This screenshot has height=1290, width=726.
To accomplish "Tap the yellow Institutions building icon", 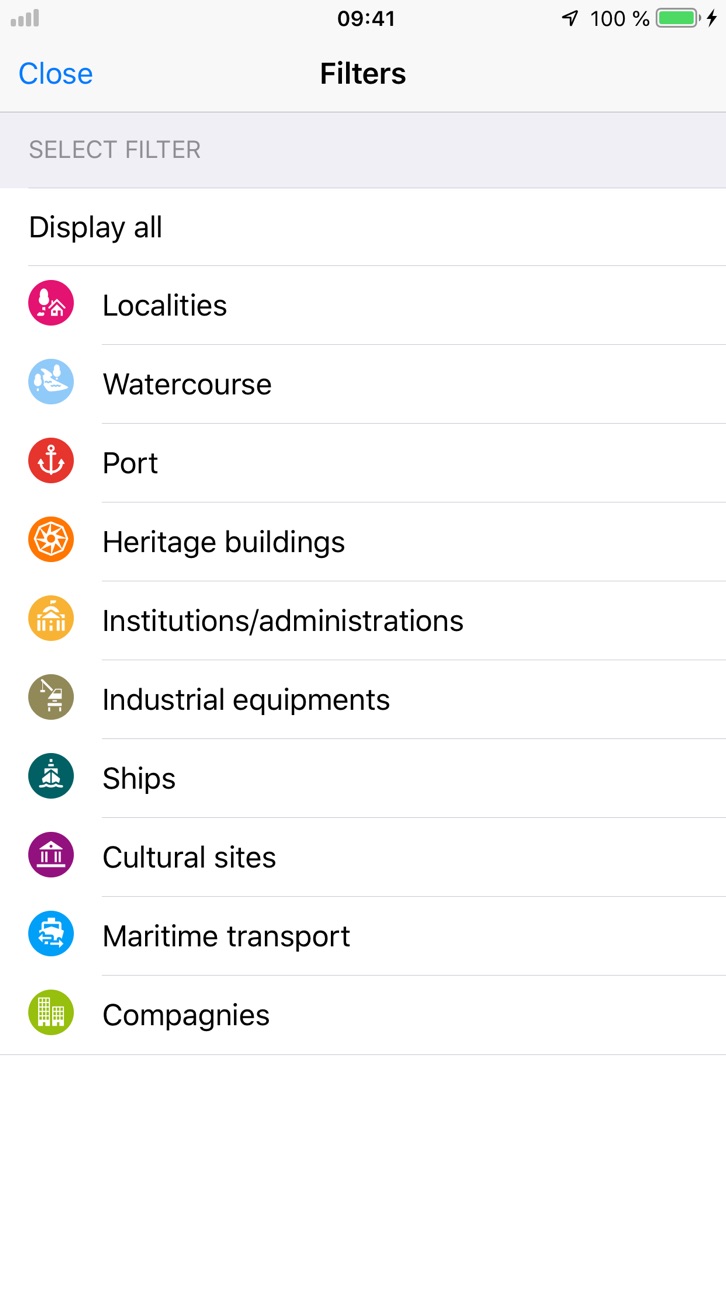I will (x=51, y=619).
